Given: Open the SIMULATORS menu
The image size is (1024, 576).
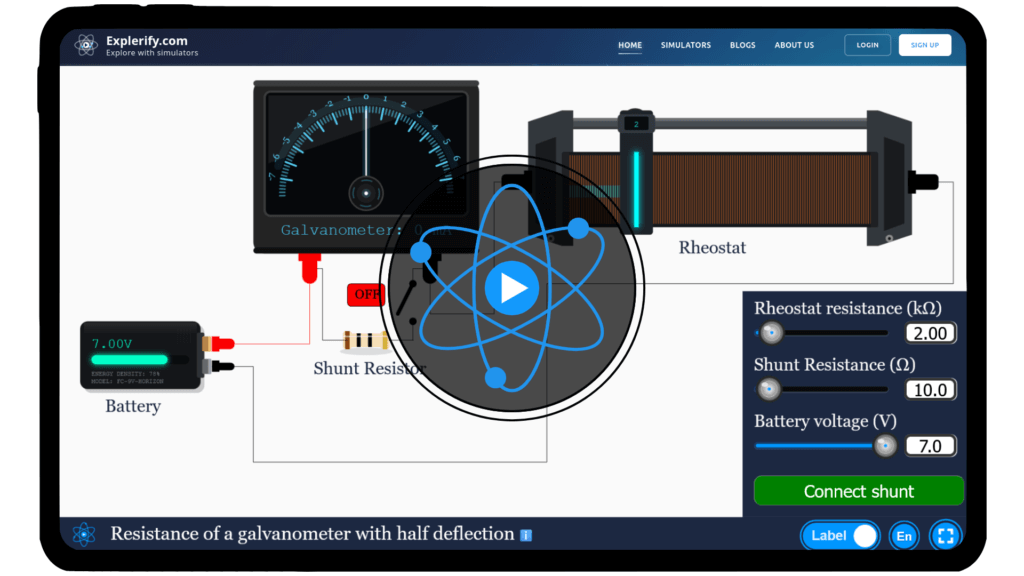Looking at the screenshot, I should 685,44.
